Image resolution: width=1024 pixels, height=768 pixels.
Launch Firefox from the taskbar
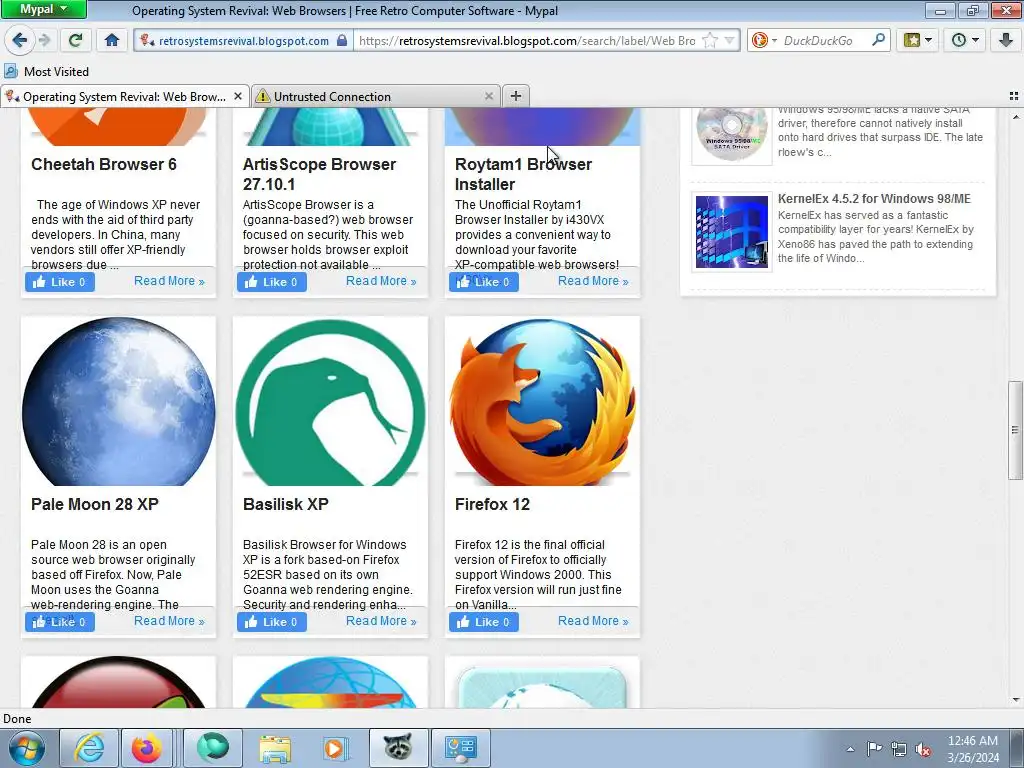[x=147, y=748]
